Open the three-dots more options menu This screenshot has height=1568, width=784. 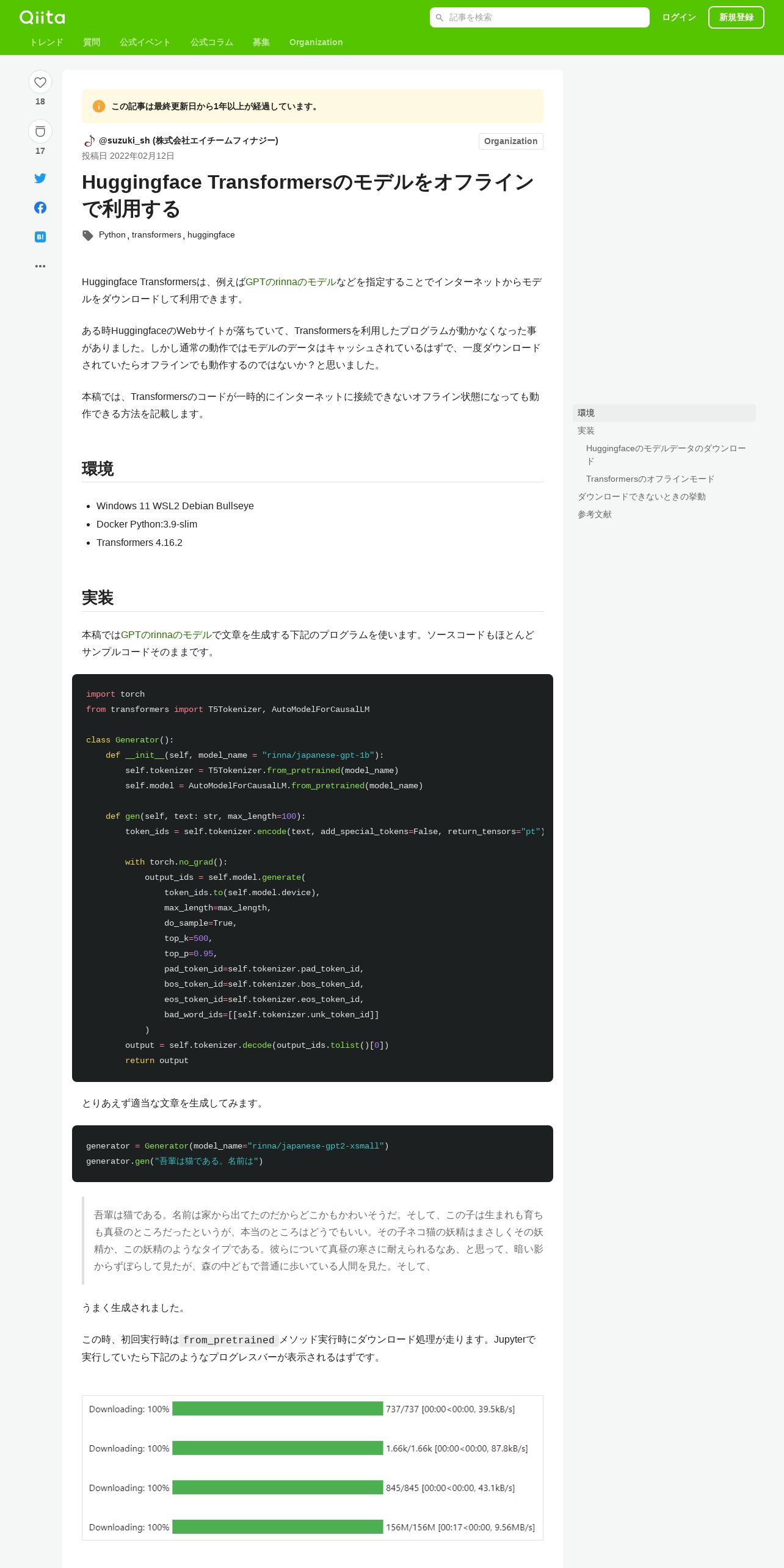[x=40, y=266]
